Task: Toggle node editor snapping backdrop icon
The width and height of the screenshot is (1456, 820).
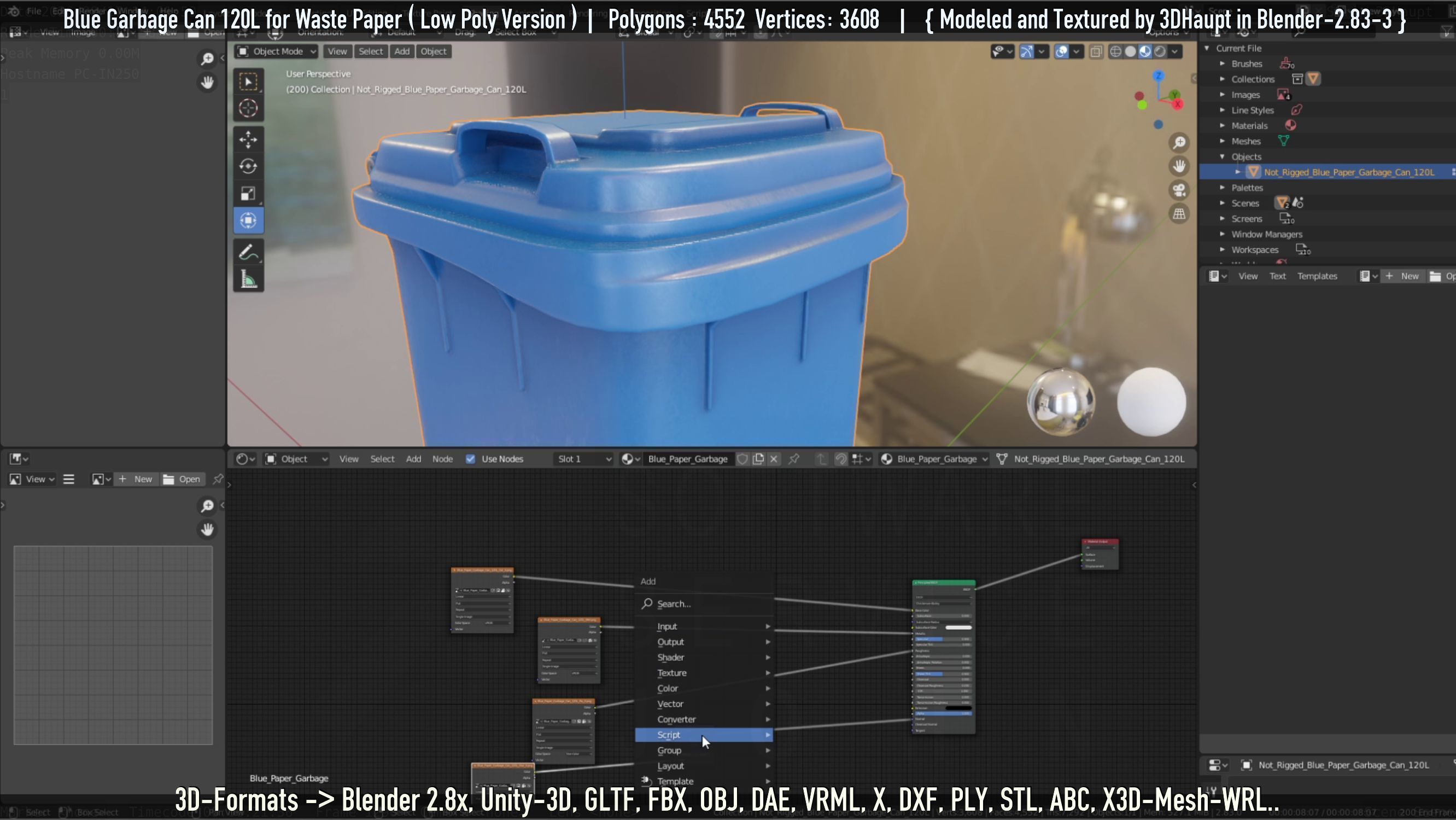Action: click(x=840, y=459)
